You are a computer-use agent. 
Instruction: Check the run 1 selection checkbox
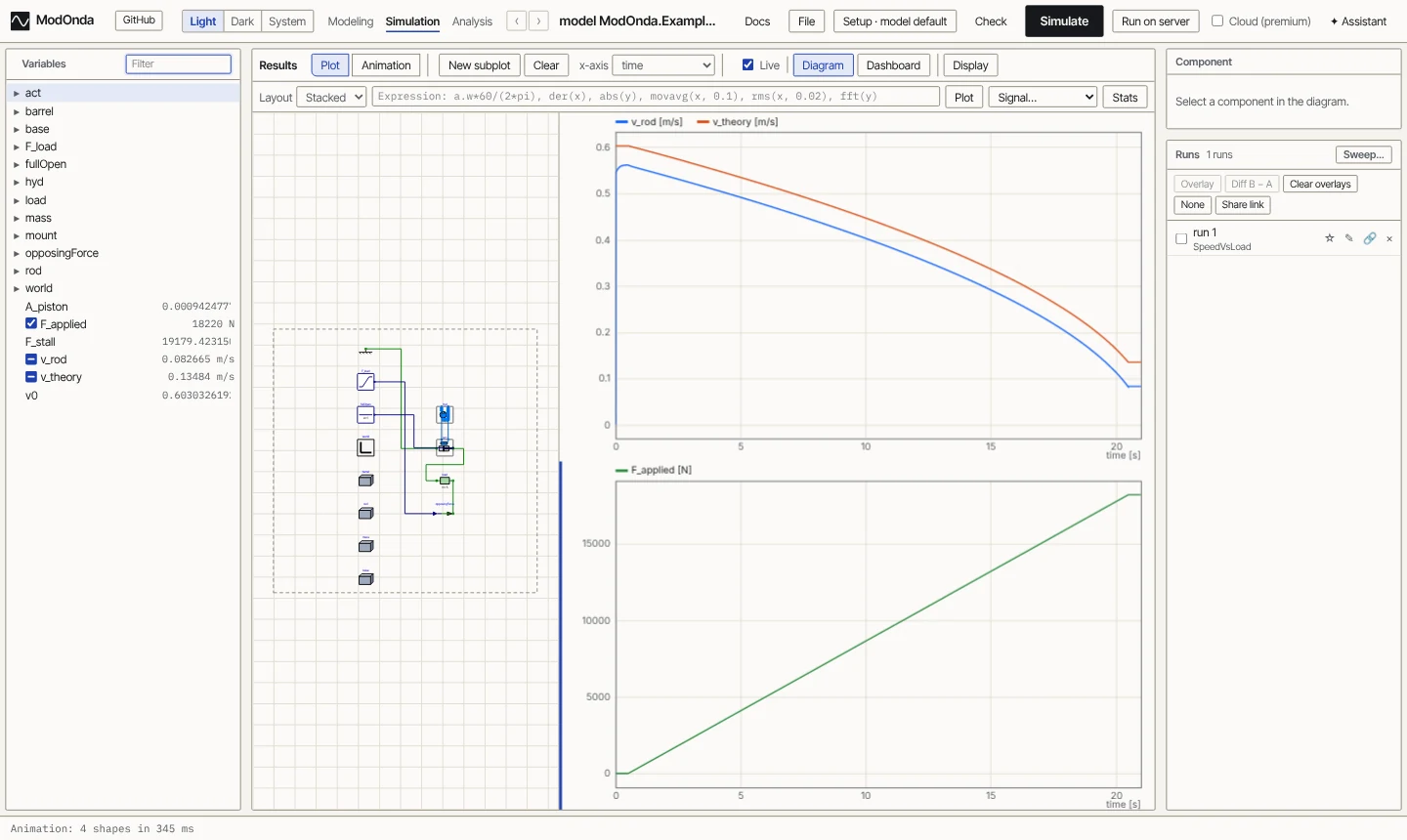click(1181, 238)
